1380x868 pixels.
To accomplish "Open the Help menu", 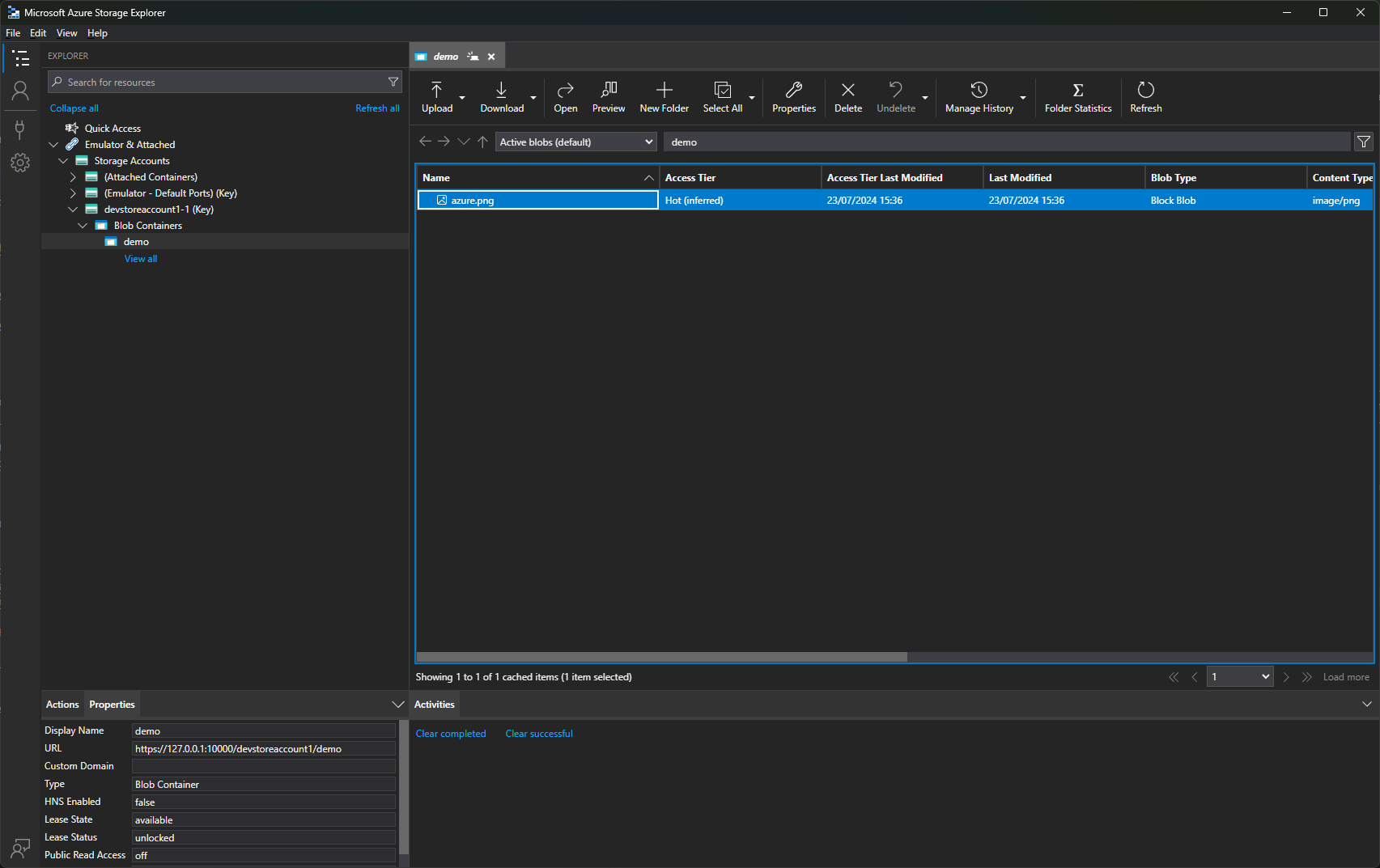I will 97,33.
